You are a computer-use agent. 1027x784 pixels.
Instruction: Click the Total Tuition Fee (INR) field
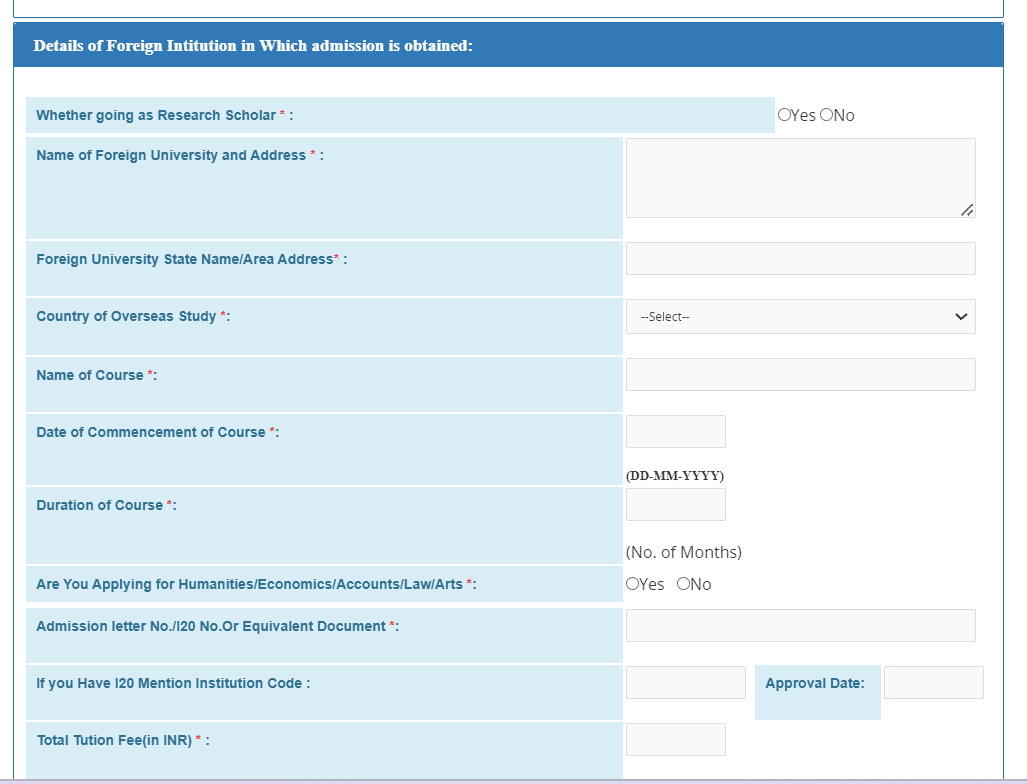click(x=675, y=739)
